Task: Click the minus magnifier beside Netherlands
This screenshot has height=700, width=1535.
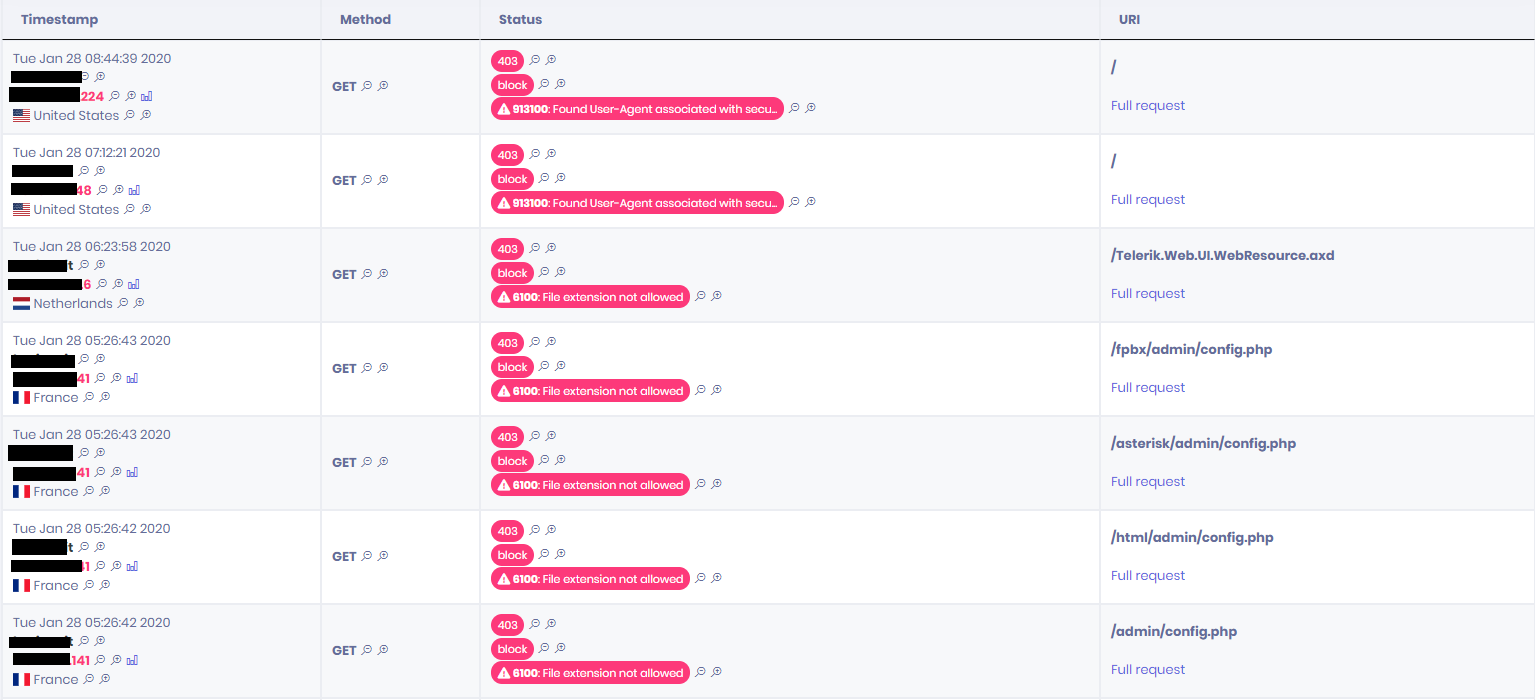Action: coord(123,303)
